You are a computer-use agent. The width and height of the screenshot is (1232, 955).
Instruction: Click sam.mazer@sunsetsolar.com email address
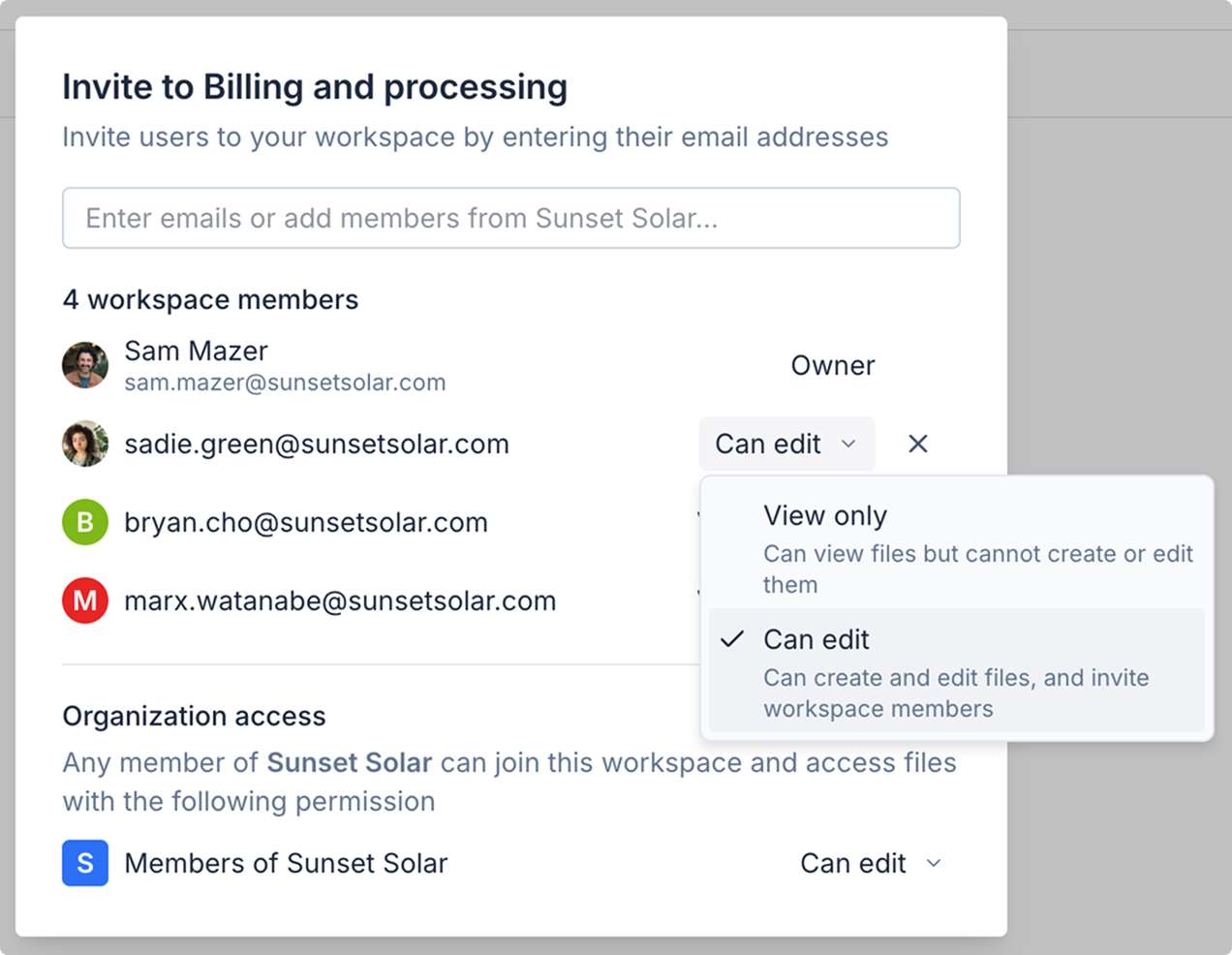(x=285, y=383)
